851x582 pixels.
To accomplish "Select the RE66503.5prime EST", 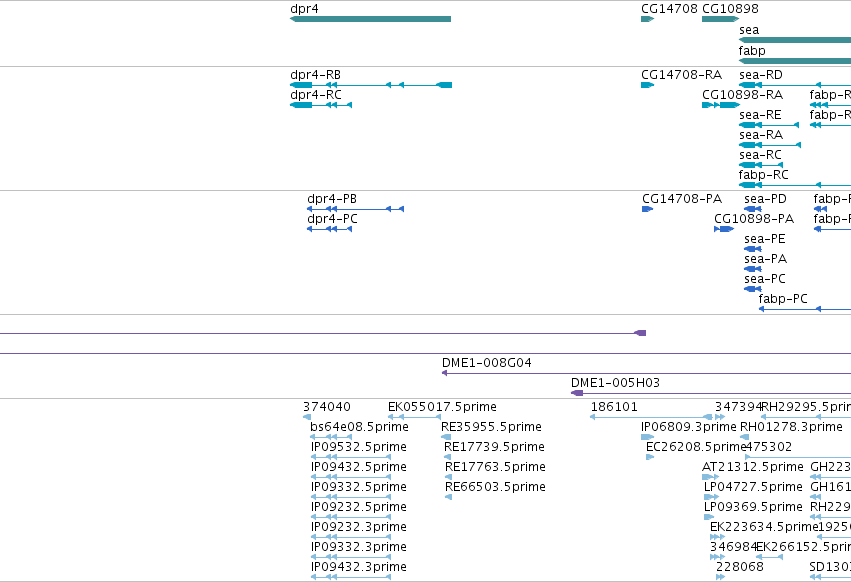I will 448,497.
